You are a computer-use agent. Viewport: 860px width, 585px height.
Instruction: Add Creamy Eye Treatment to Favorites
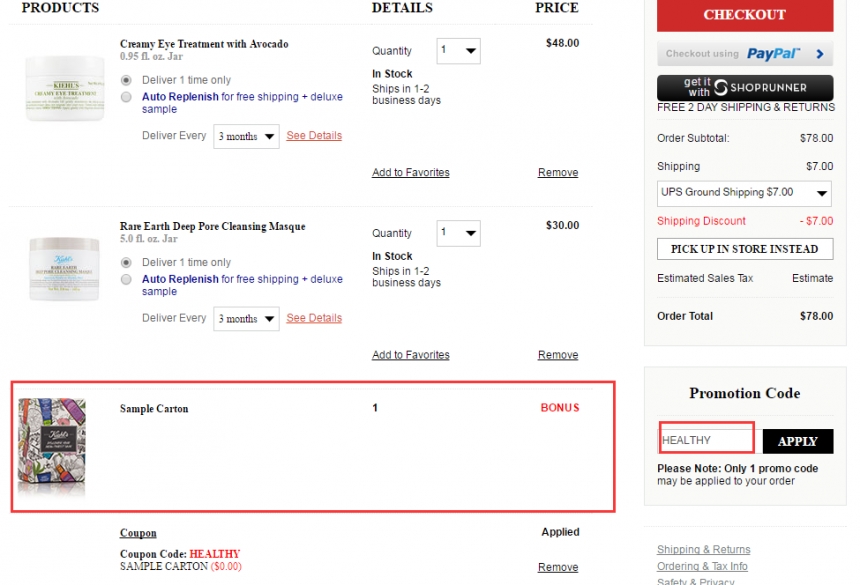(x=410, y=172)
